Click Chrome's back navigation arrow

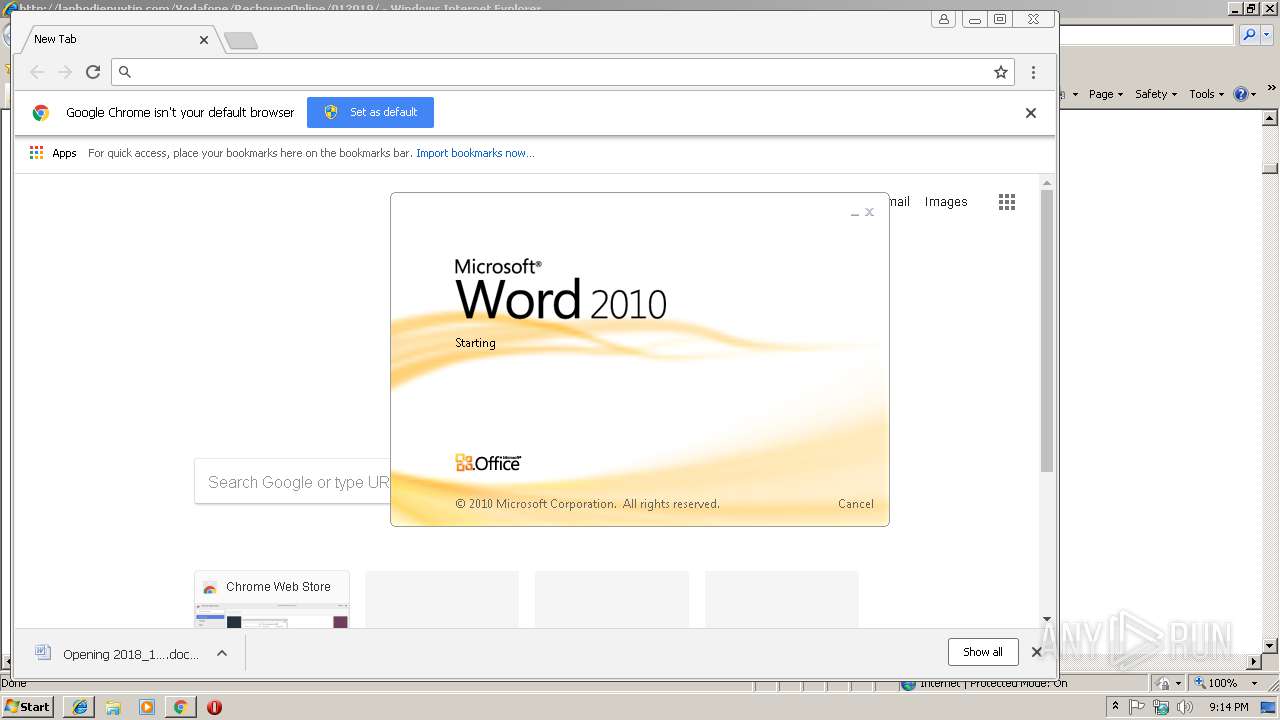(37, 72)
